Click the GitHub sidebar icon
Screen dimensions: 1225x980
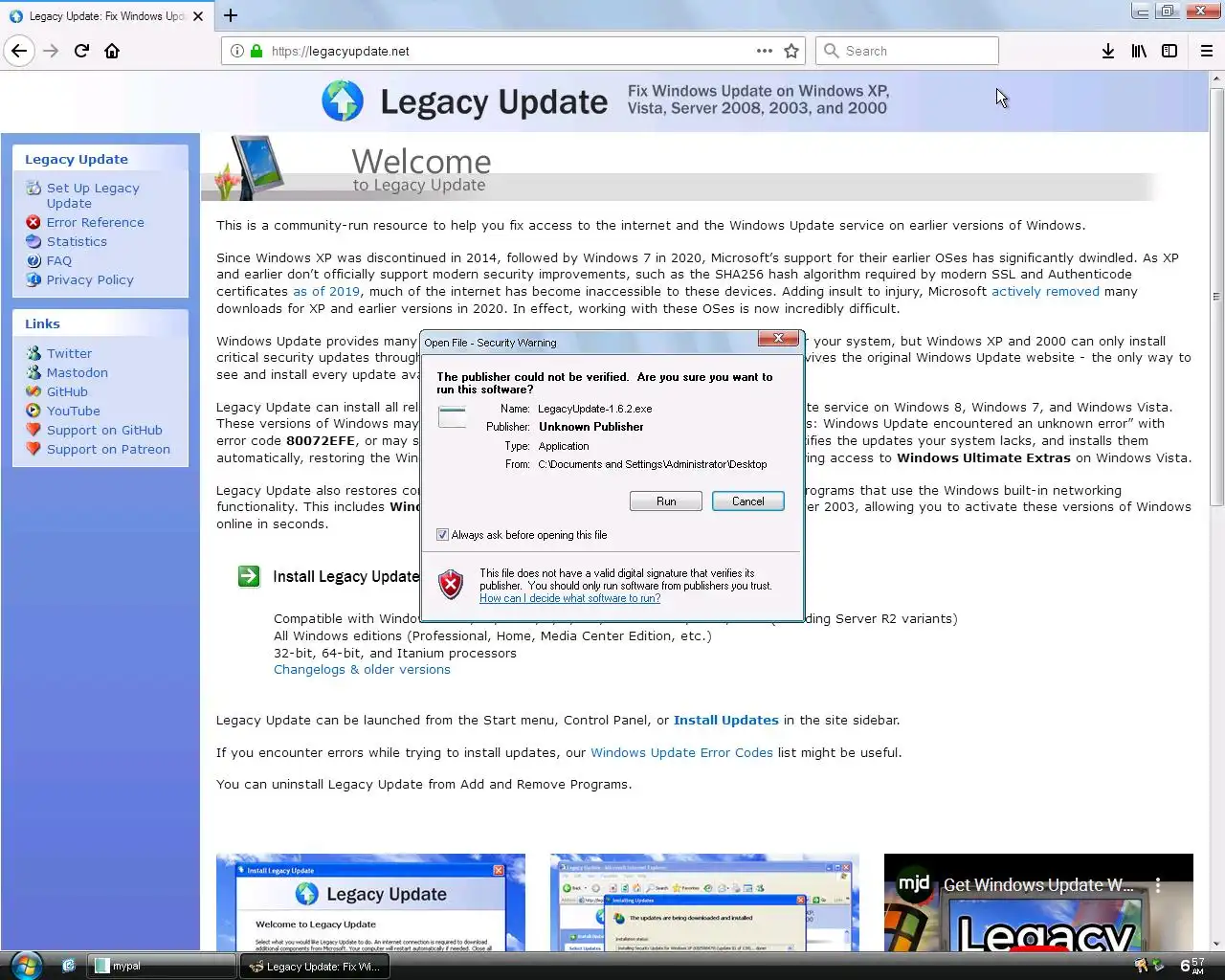(33, 391)
